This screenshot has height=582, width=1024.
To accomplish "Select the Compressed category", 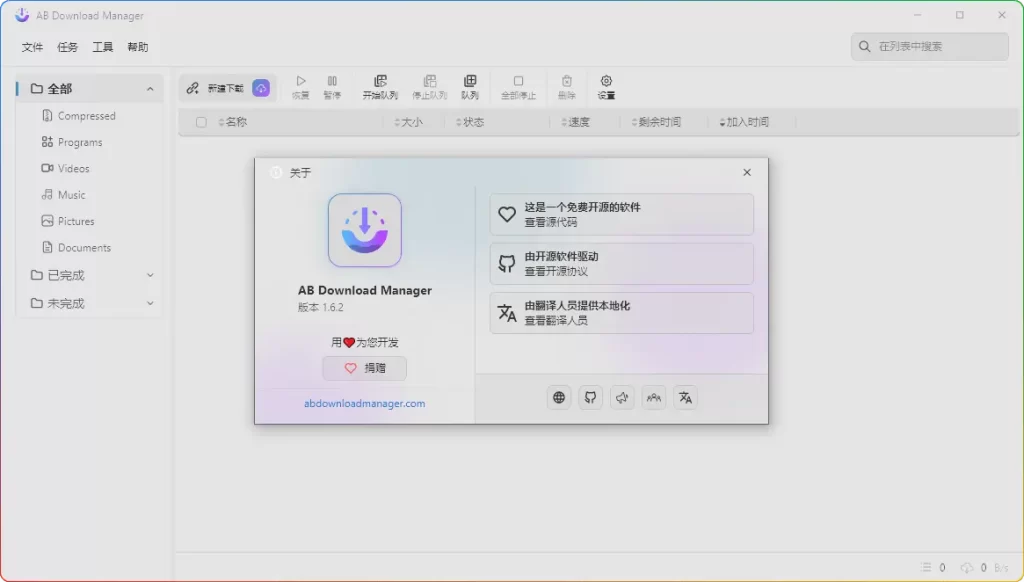I will [x=88, y=116].
